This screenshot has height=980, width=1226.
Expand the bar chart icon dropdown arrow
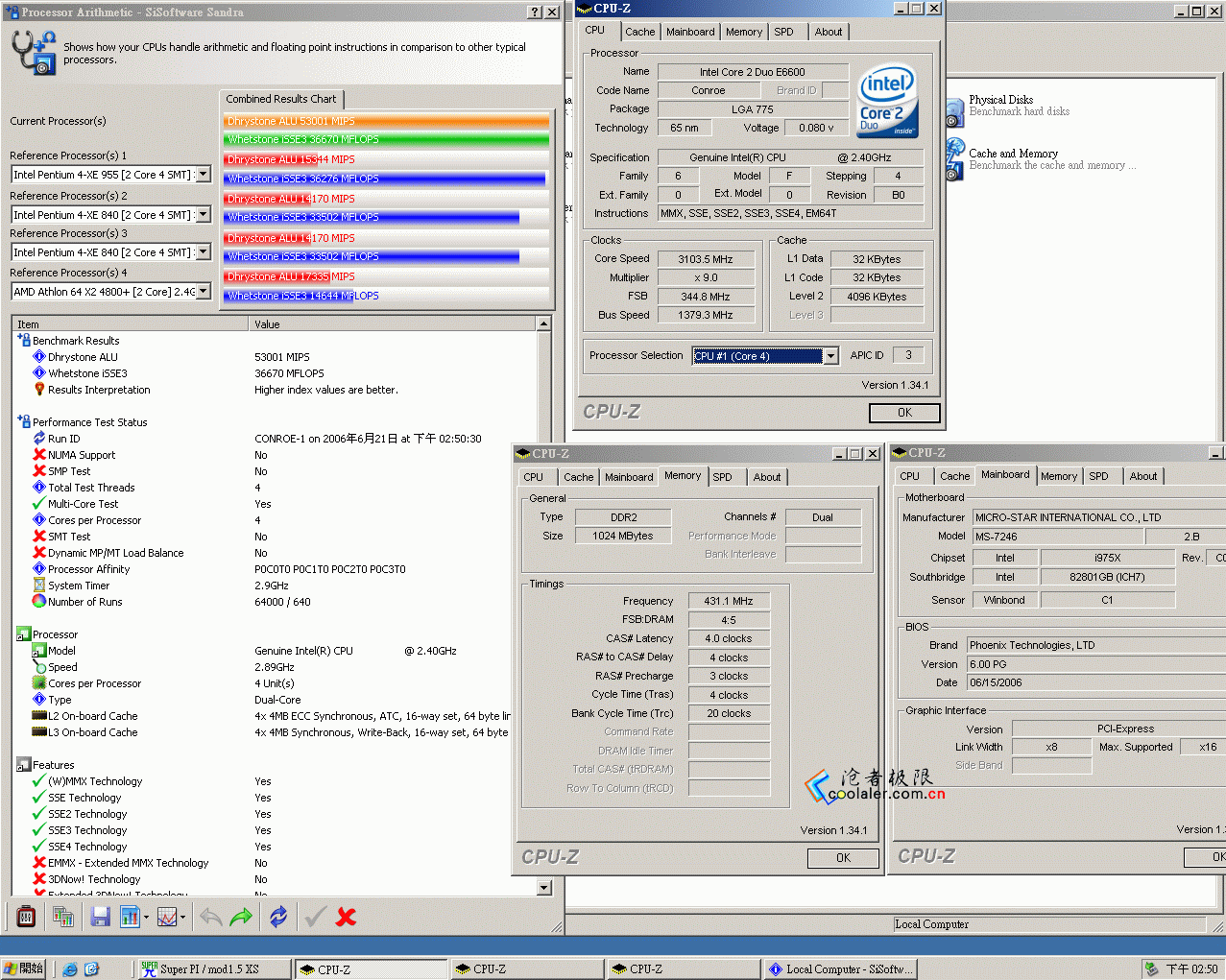[146, 918]
